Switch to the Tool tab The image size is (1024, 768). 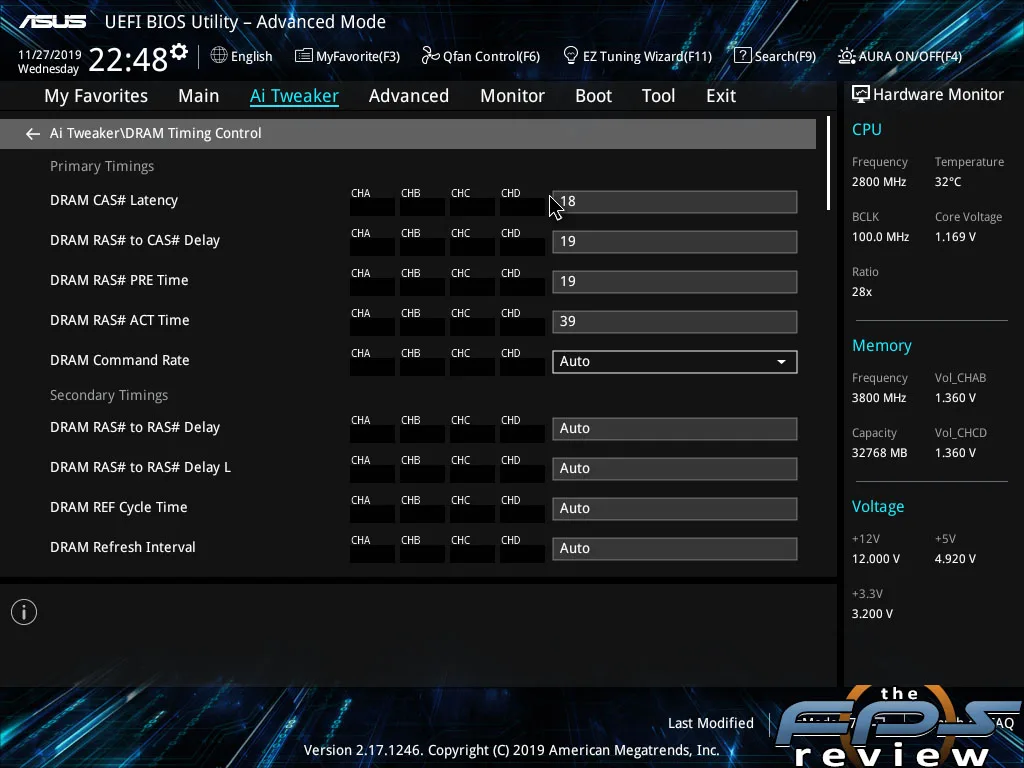[x=658, y=96]
